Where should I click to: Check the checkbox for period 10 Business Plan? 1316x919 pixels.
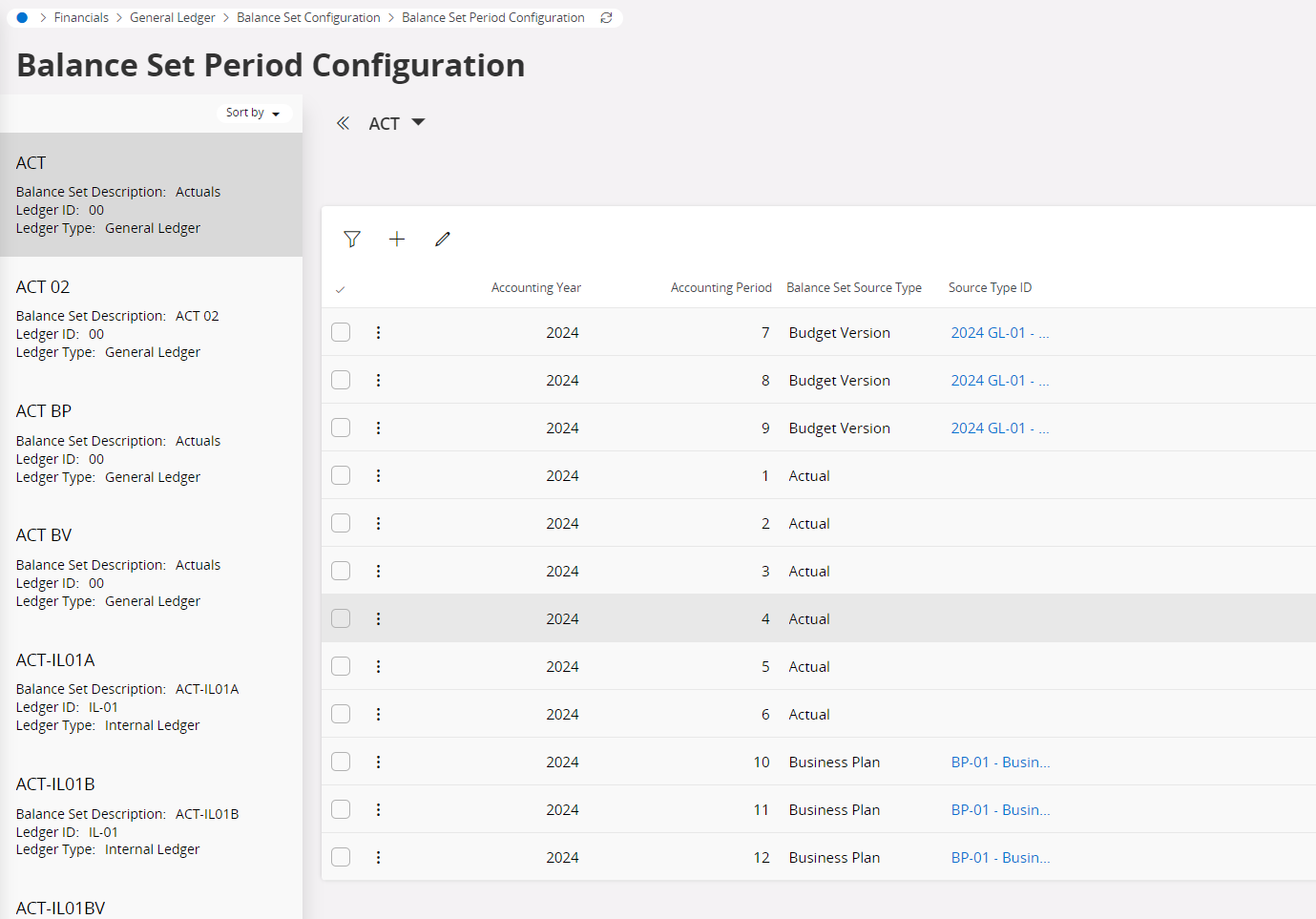point(340,762)
